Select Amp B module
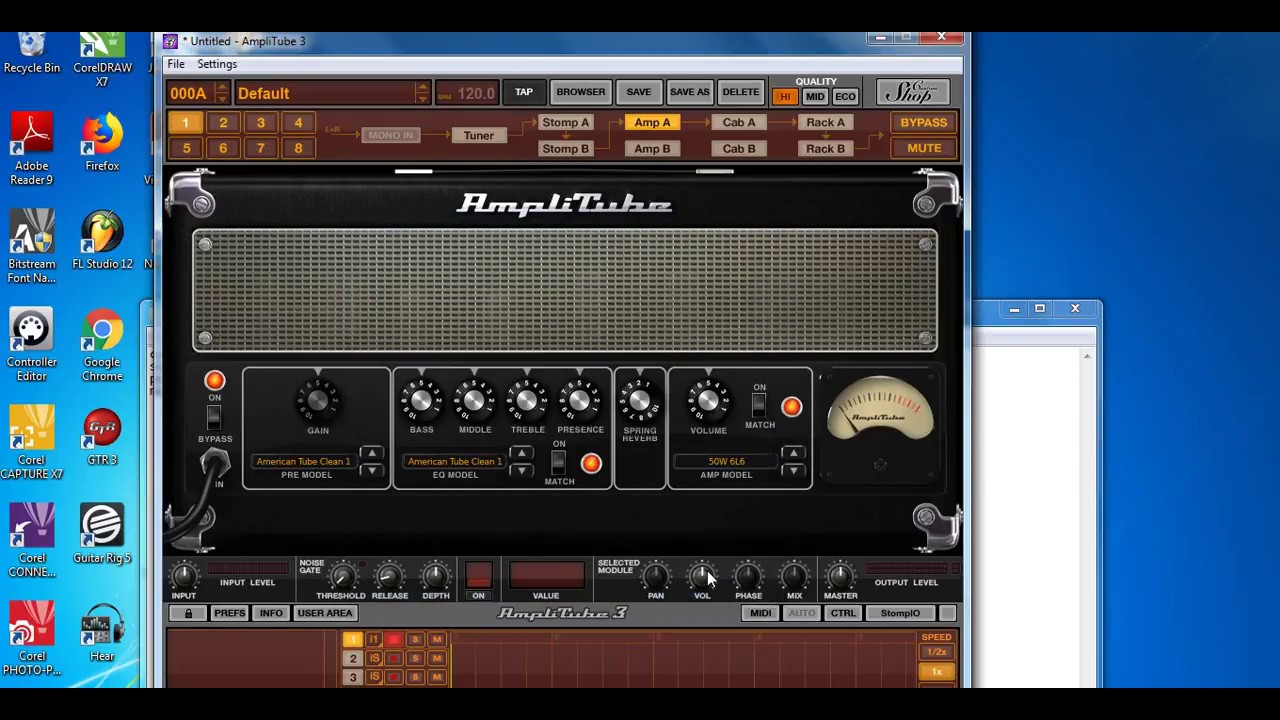This screenshot has width=1280, height=720. [x=652, y=148]
